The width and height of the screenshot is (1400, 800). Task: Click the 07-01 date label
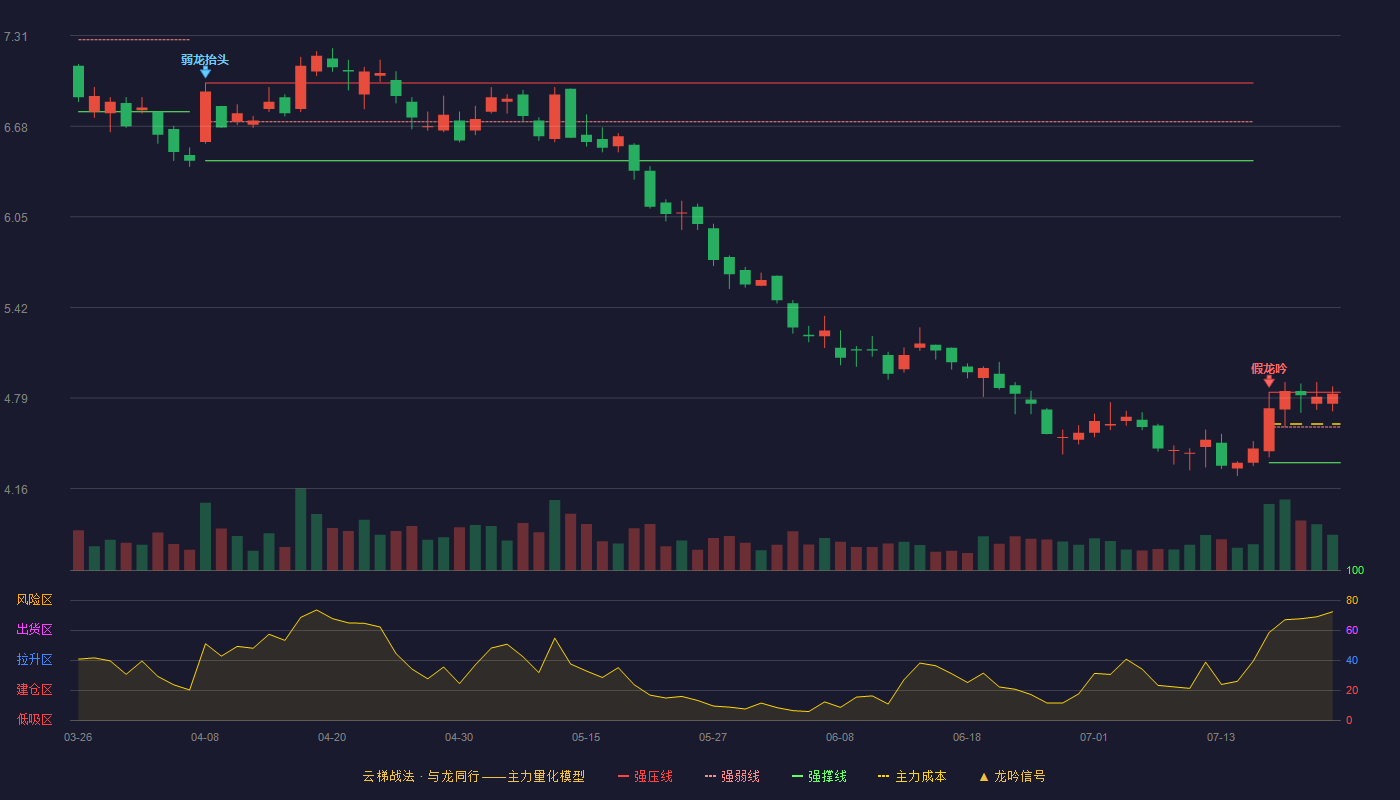[x=1094, y=737]
